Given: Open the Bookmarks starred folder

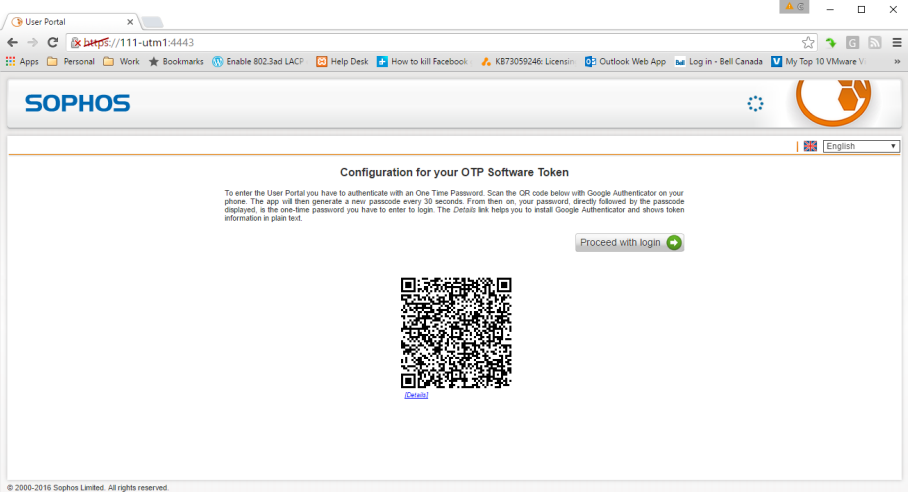Looking at the screenshot, I should point(176,61).
